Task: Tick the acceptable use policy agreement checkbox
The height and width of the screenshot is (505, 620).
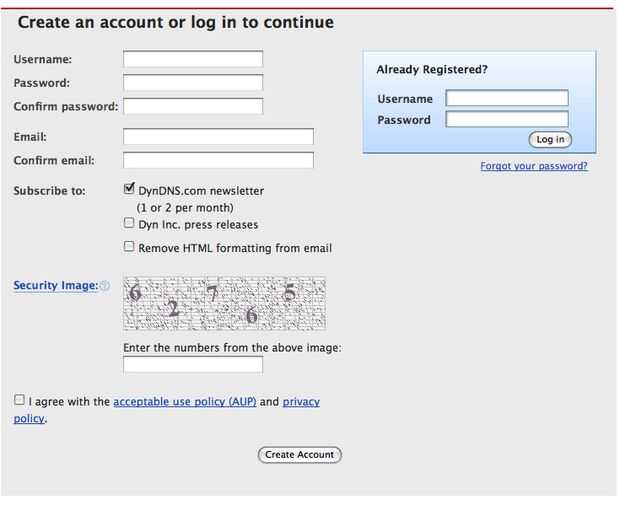Action: tap(19, 400)
